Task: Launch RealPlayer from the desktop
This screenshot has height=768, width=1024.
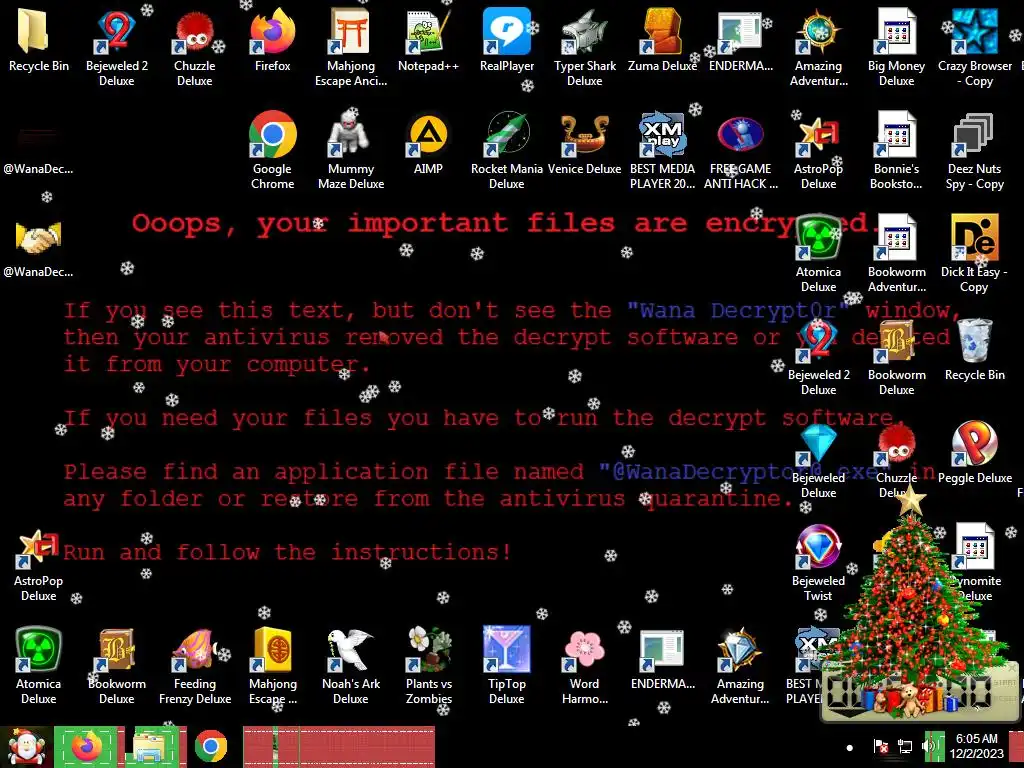Action: [x=507, y=40]
